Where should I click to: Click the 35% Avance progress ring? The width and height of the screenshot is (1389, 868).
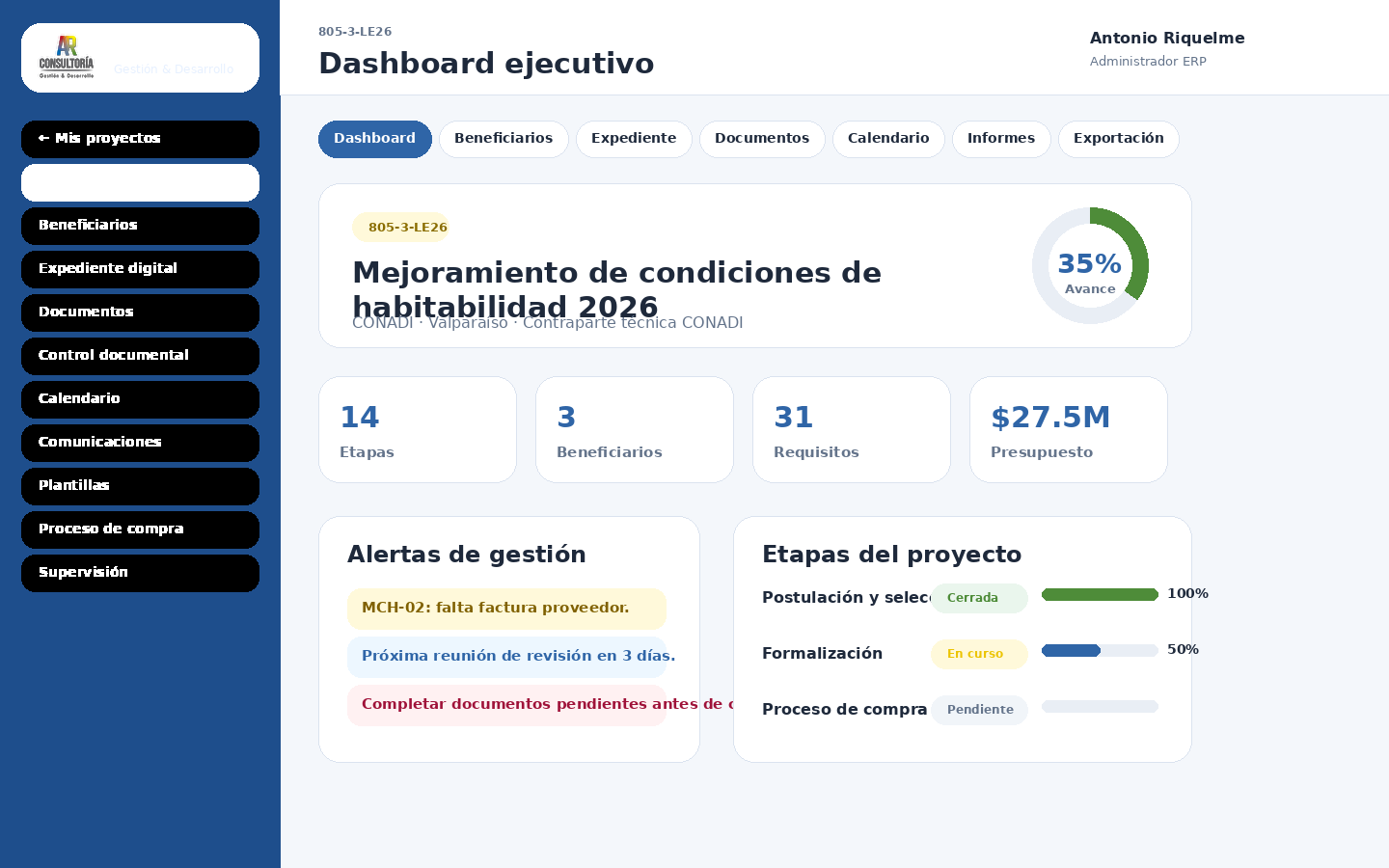point(1090,265)
